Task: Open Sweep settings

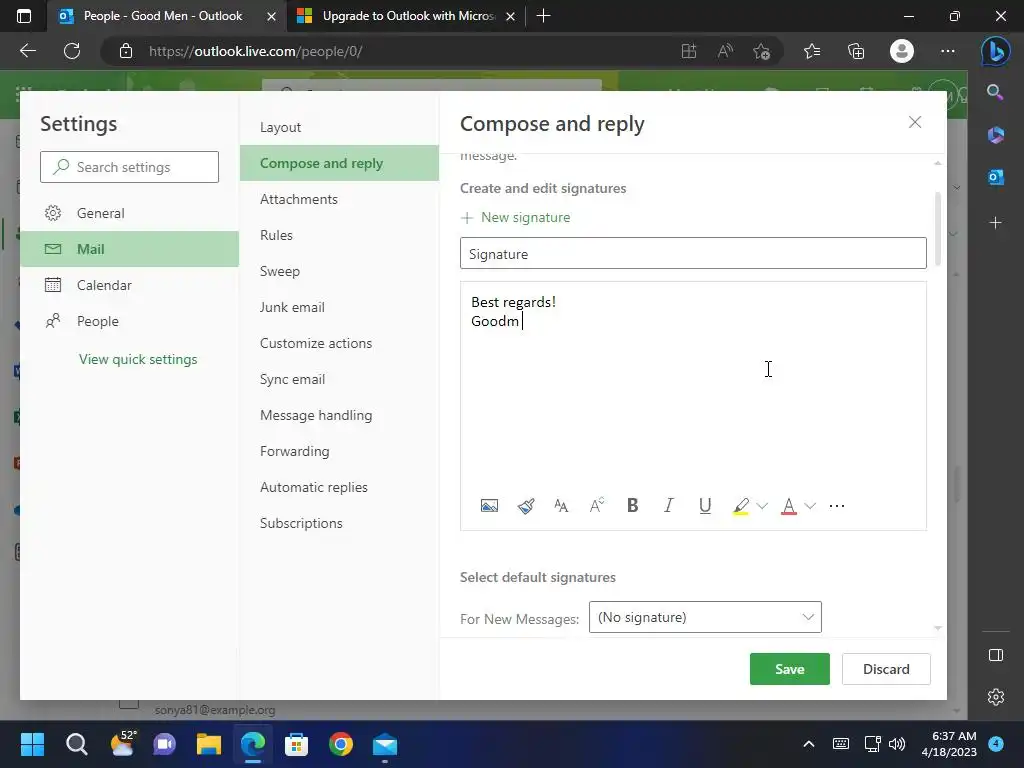Action: pos(339,271)
